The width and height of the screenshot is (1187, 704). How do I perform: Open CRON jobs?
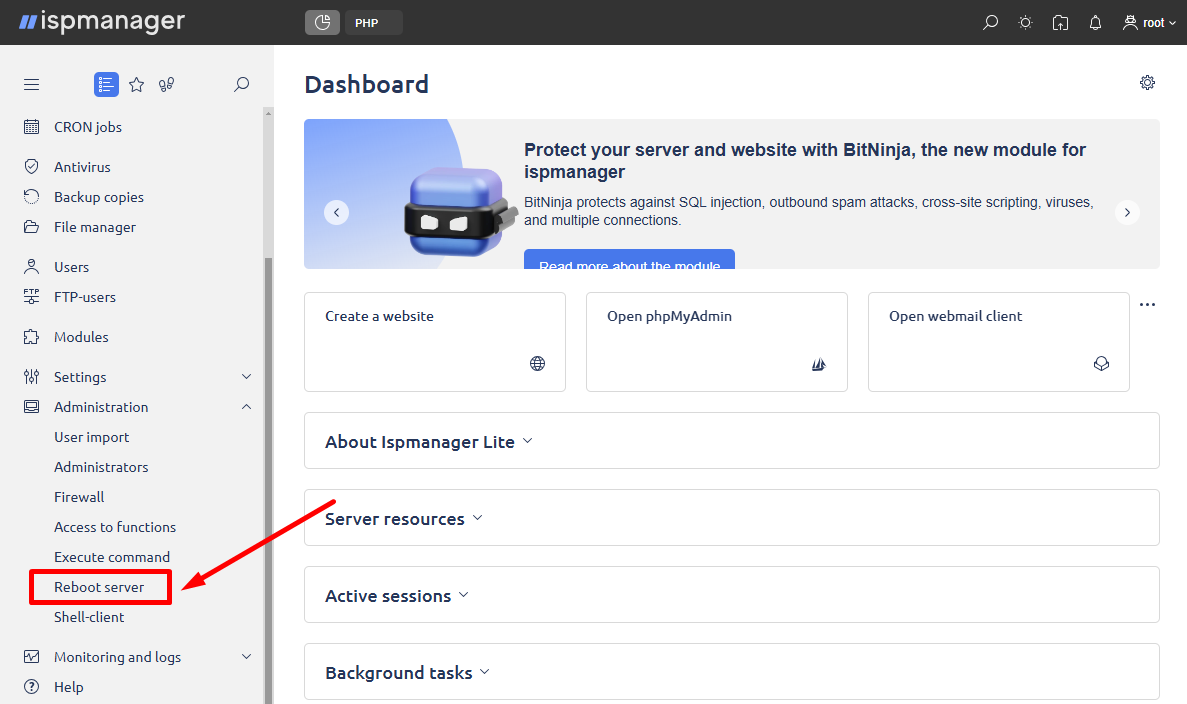click(x=88, y=127)
